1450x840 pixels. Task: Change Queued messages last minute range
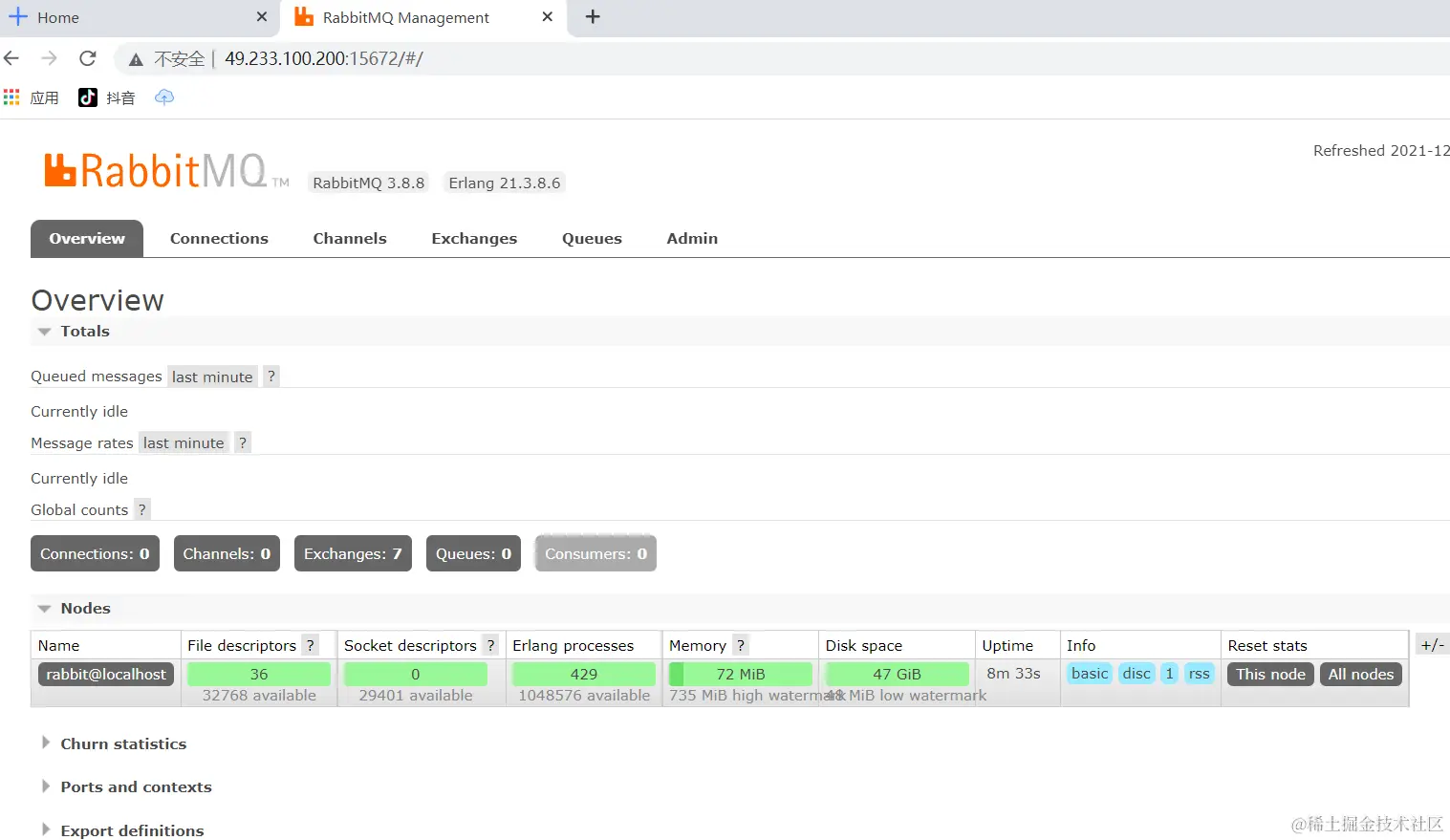pyautogui.click(x=212, y=377)
